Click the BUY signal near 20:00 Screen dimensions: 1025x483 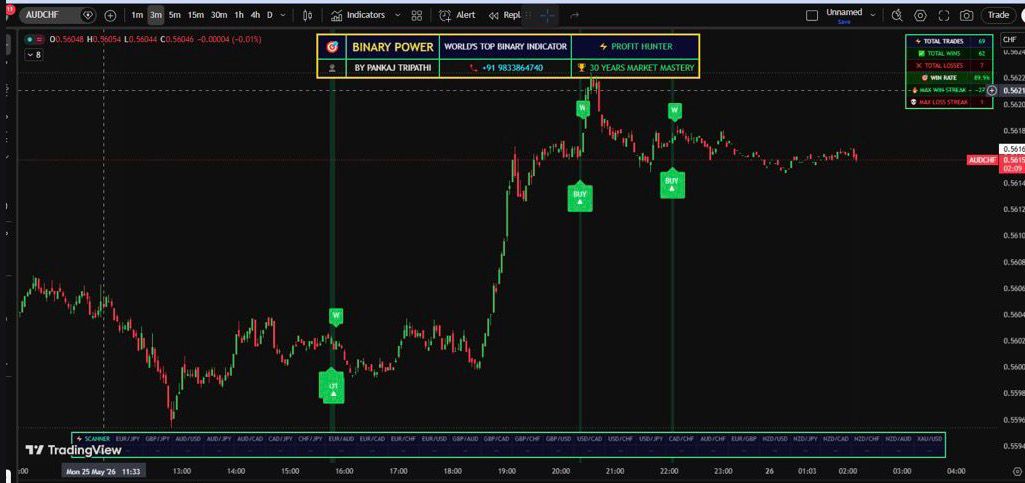click(x=580, y=196)
